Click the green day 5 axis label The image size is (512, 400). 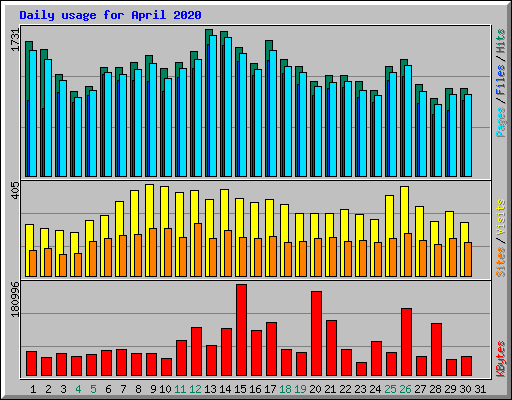point(93,389)
